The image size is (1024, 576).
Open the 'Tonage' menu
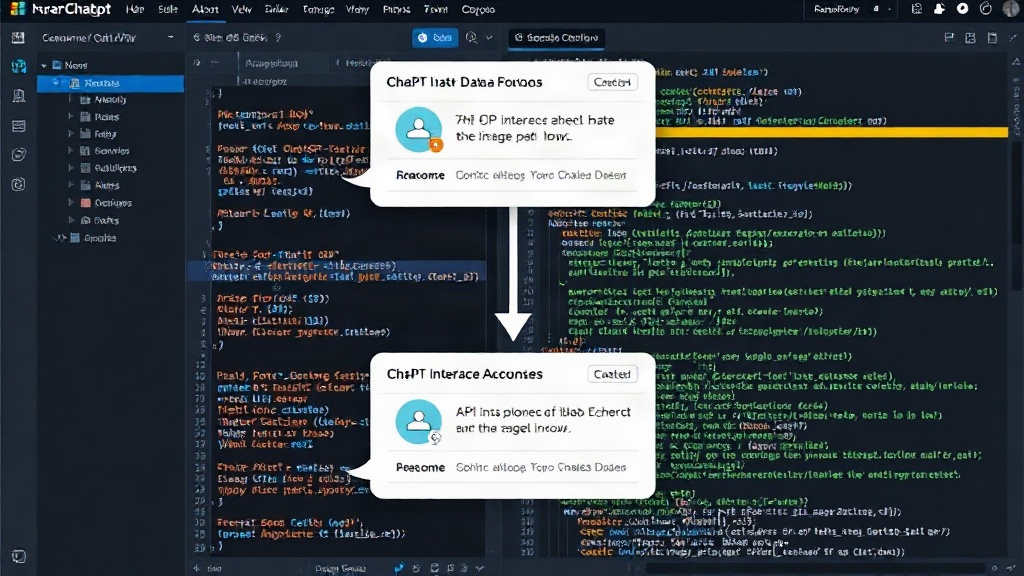318,9
